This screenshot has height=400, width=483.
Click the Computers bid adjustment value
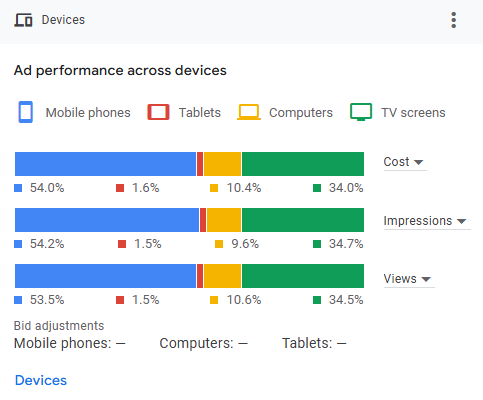click(x=243, y=343)
